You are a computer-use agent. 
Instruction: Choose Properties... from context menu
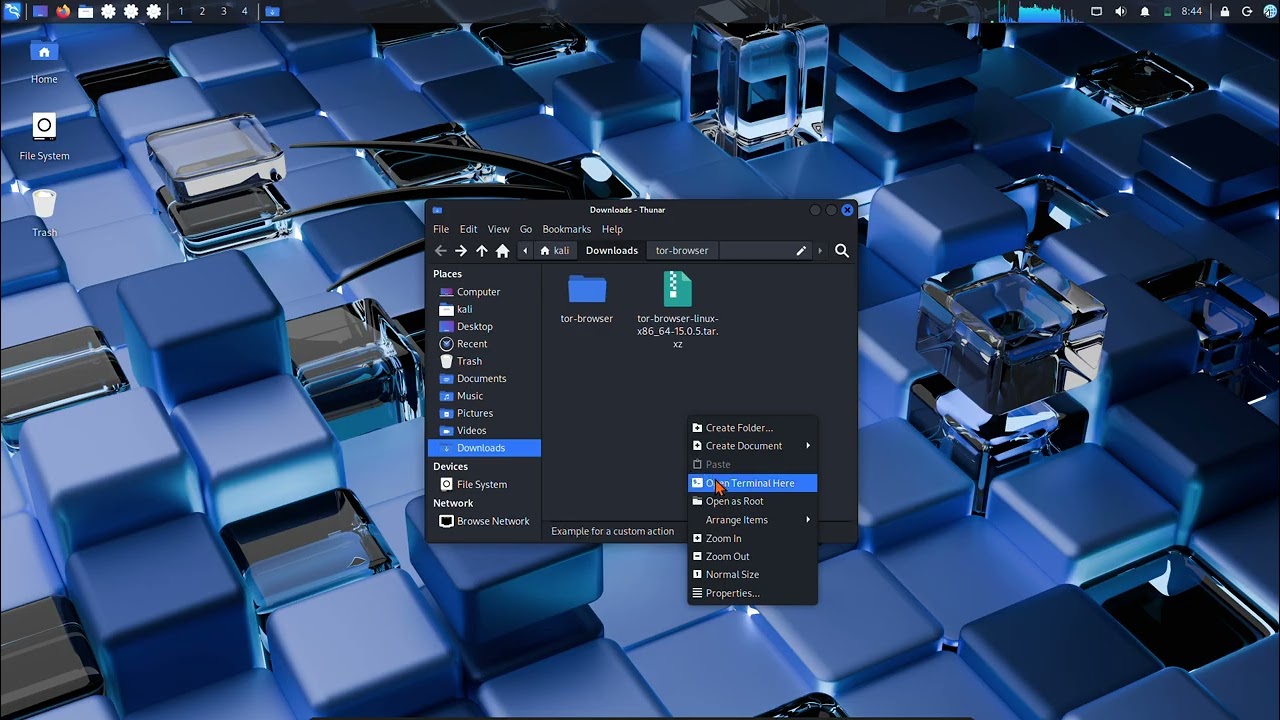(x=753, y=593)
